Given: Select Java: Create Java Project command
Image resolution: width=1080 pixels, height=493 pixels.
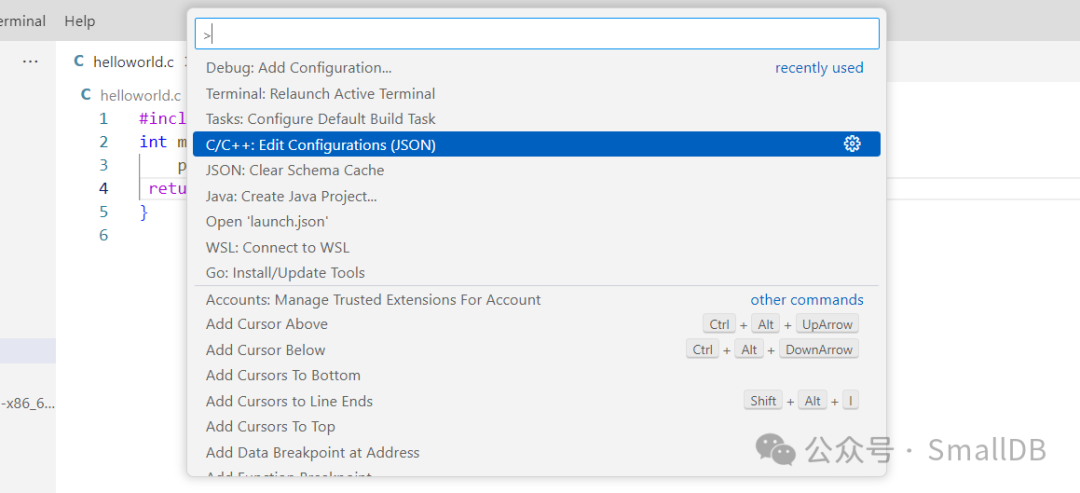Looking at the screenshot, I should pos(291,196).
